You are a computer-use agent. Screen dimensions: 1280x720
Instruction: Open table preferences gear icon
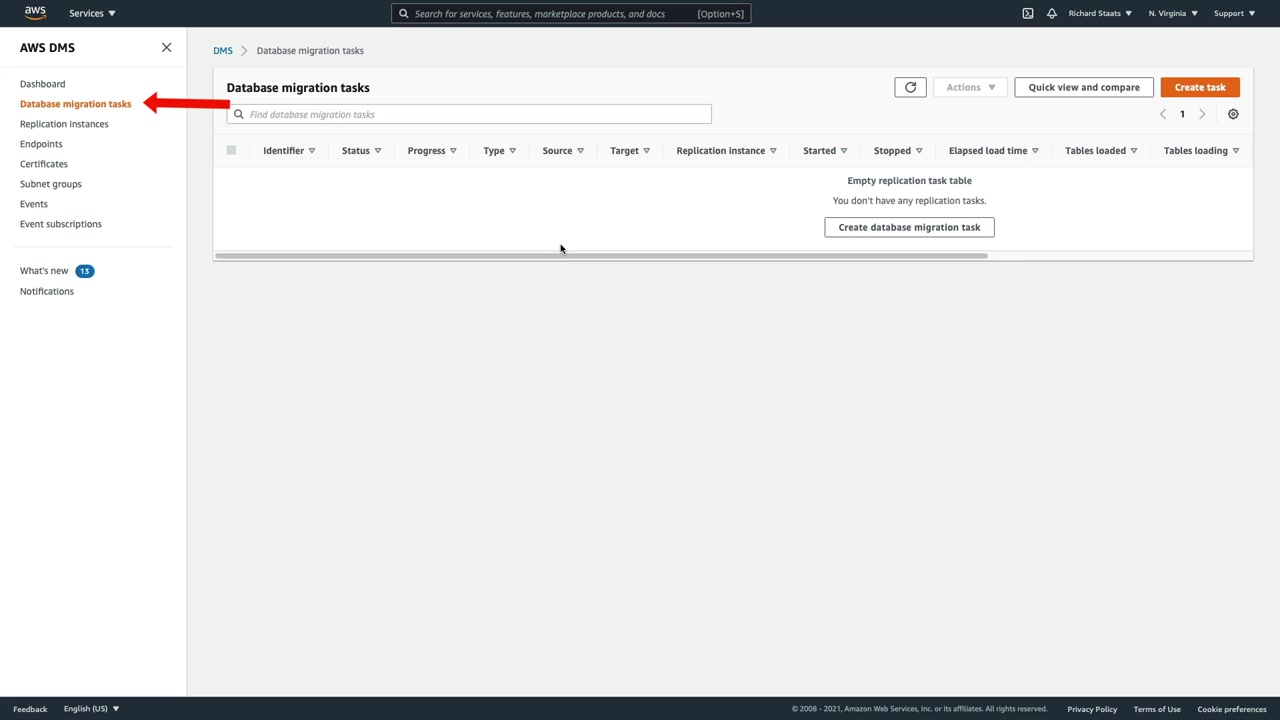pyautogui.click(x=1233, y=114)
